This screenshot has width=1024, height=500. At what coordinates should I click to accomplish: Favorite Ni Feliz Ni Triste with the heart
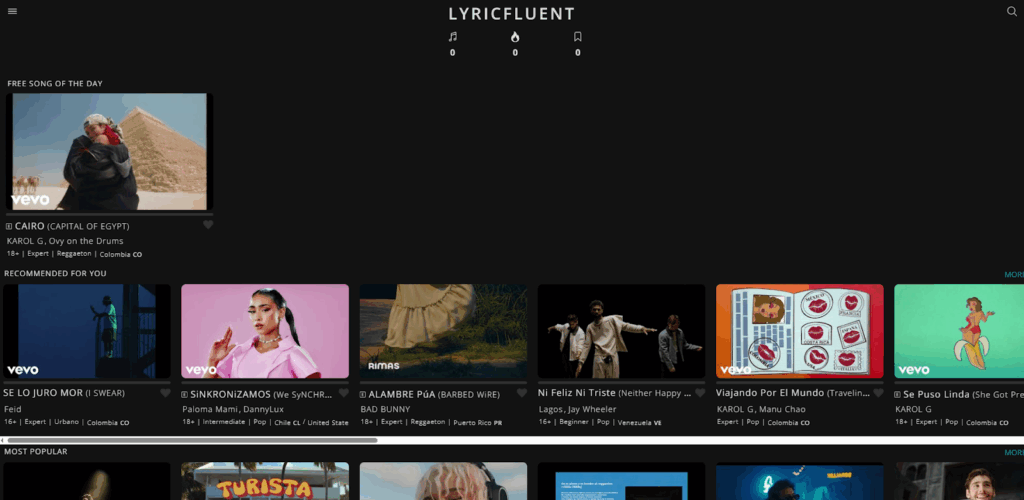click(700, 393)
